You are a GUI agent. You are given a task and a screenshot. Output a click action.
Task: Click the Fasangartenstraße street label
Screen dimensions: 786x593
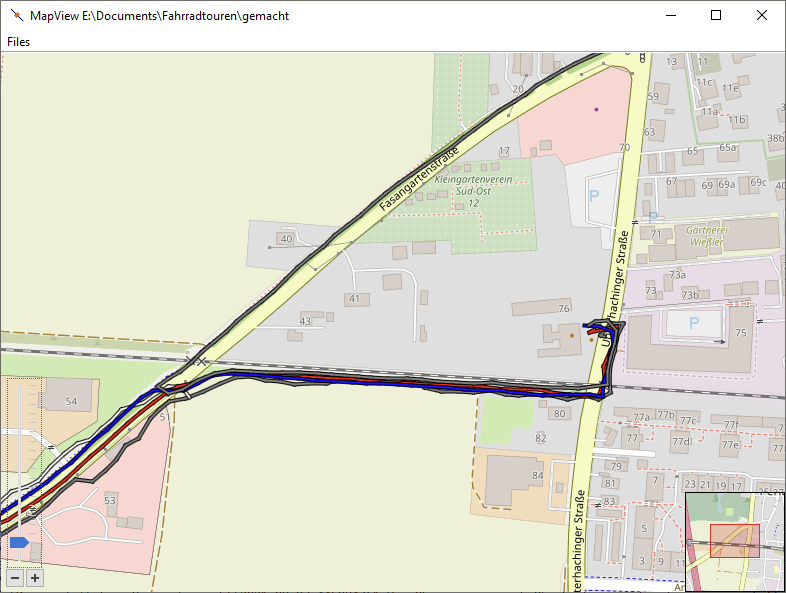(x=418, y=178)
